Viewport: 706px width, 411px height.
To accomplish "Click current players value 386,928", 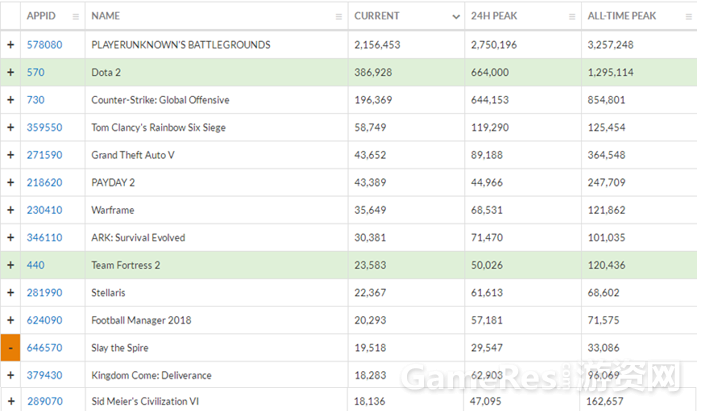I will (373, 72).
